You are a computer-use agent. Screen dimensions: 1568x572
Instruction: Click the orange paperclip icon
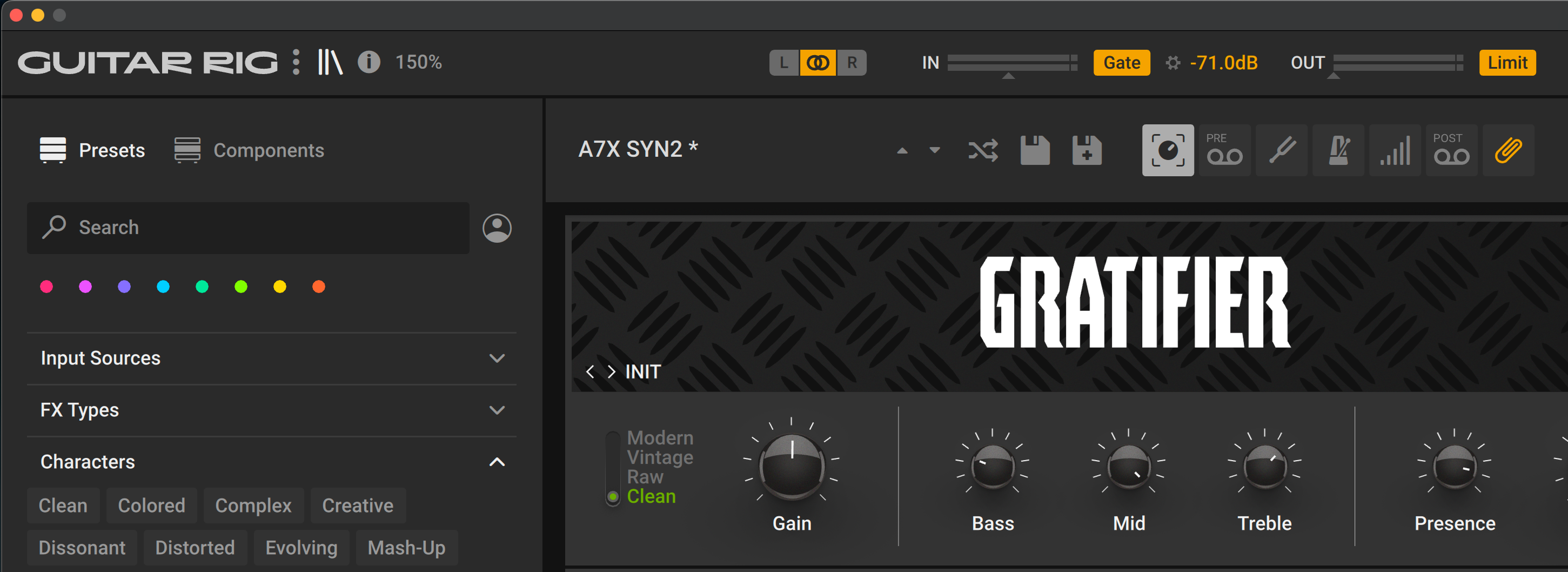click(x=1509, y=150)
